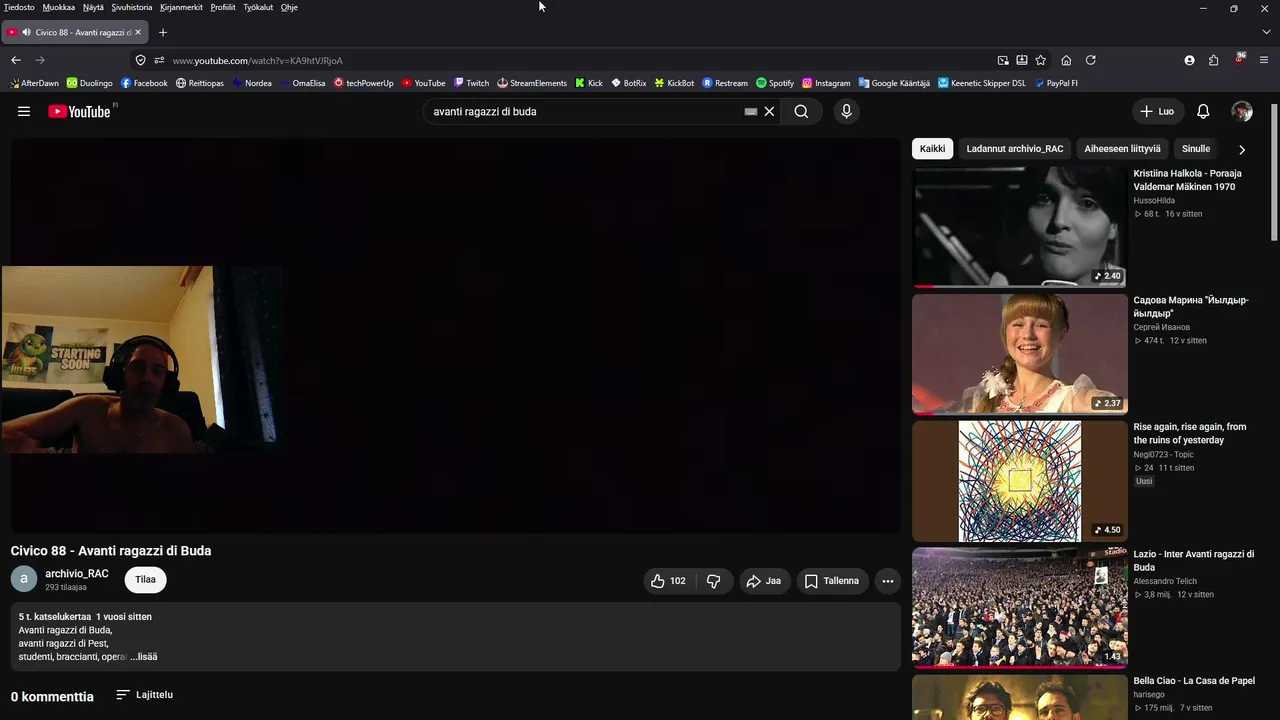The height and width of the screenshot is (720, 1280).
Task: Open the Lazio - Inter Avanti ragazzi thumbnail
Action: pos(1019,607)
